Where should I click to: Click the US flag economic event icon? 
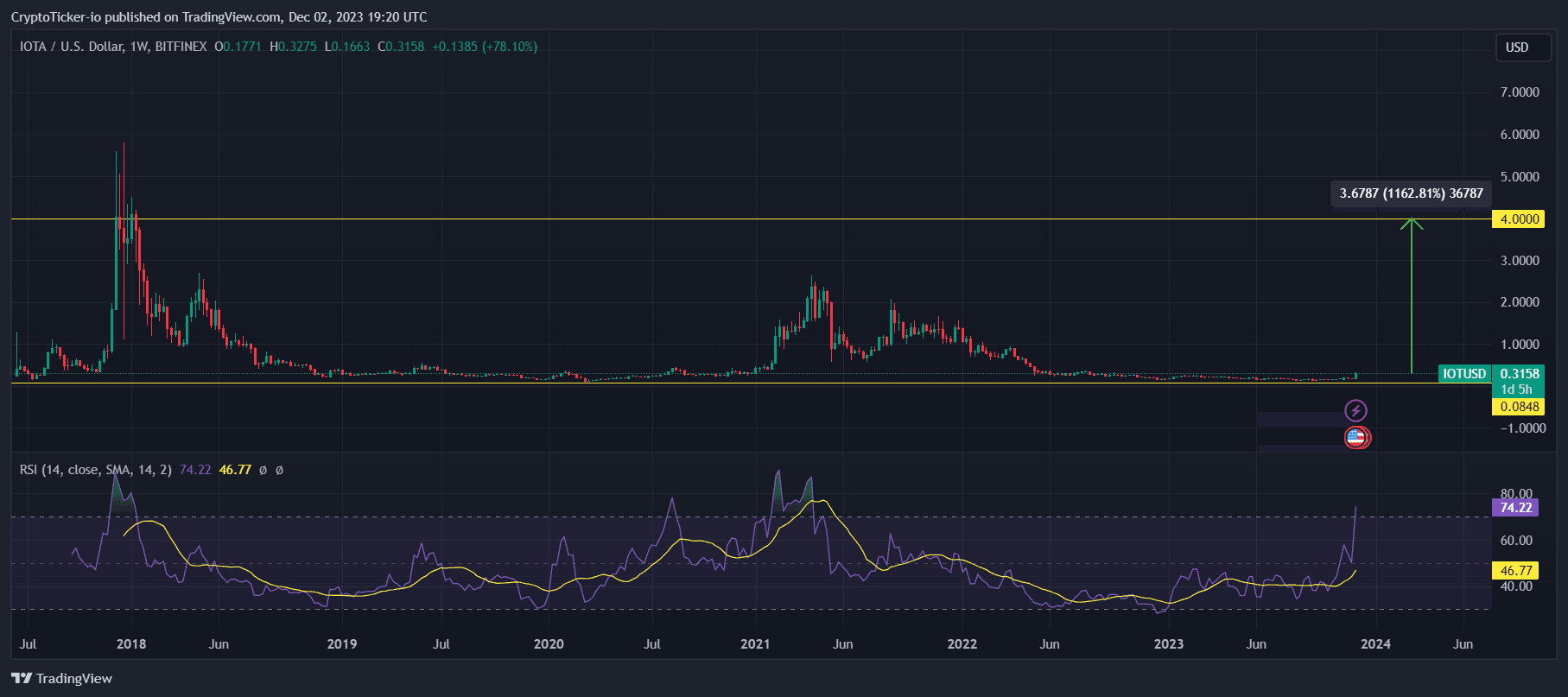1356,438
